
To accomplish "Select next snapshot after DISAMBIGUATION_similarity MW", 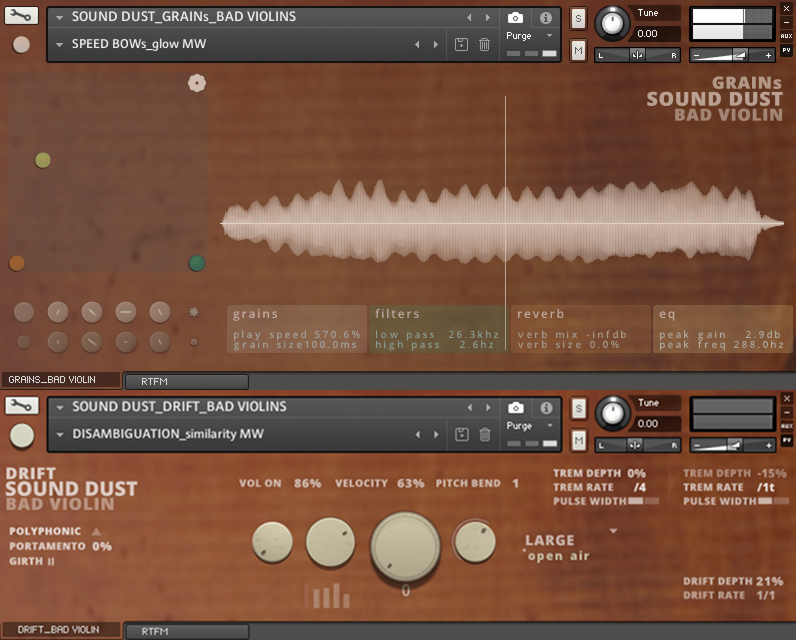I will (436, 434).
